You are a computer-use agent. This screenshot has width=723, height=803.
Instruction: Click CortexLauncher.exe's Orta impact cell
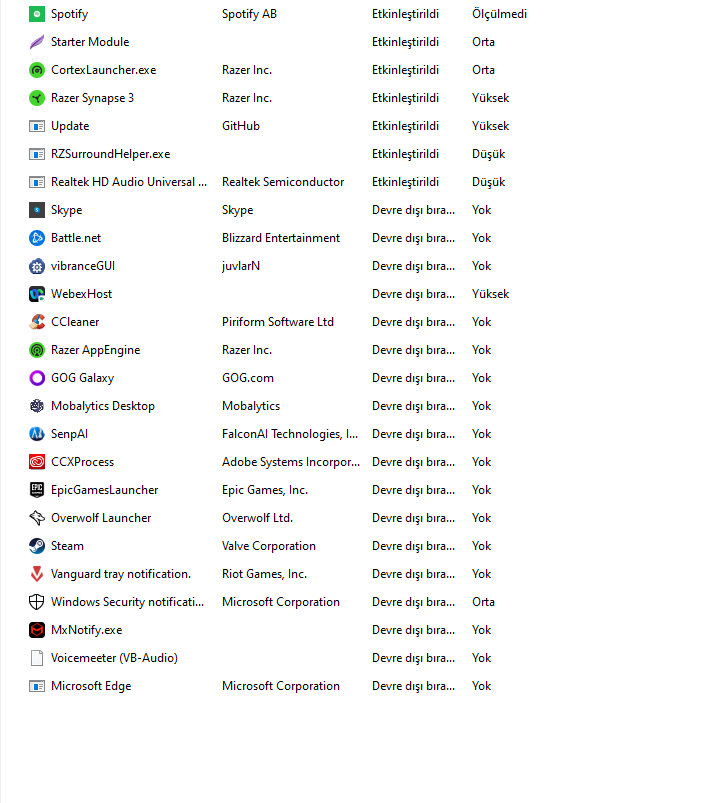coord(483,70)
